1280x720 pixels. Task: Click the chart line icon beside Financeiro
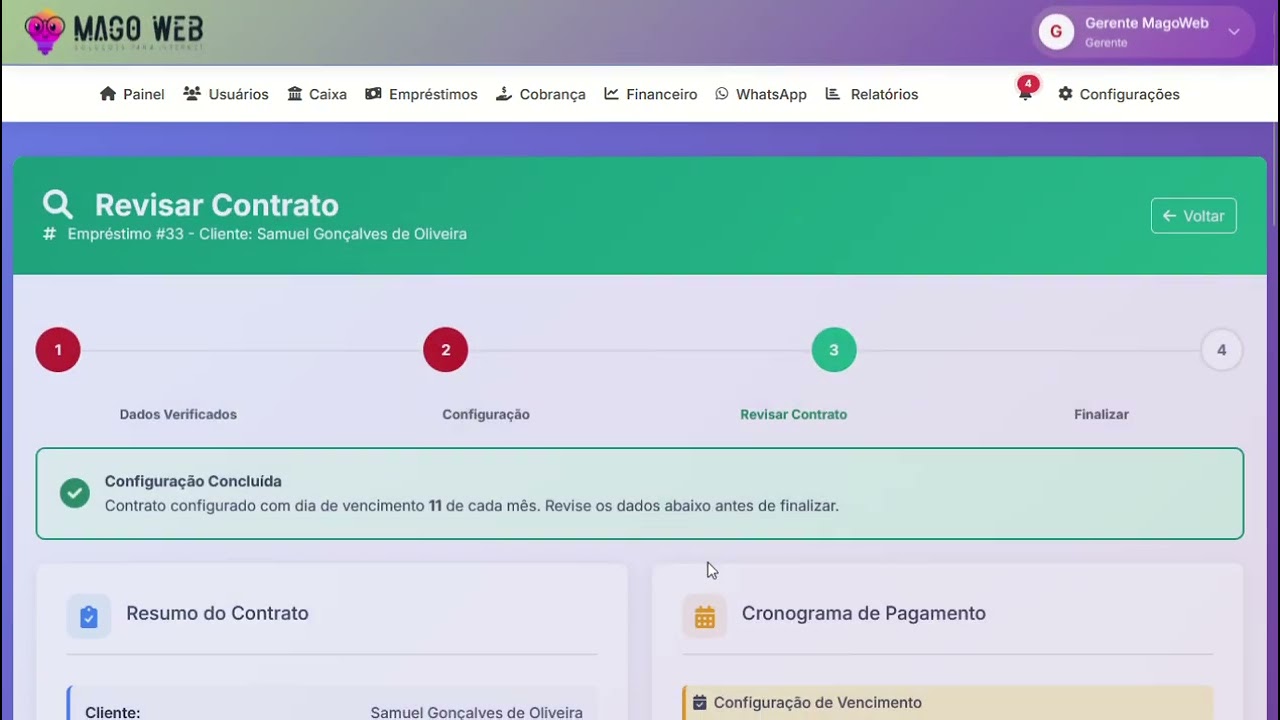click(x=611, y=94)
